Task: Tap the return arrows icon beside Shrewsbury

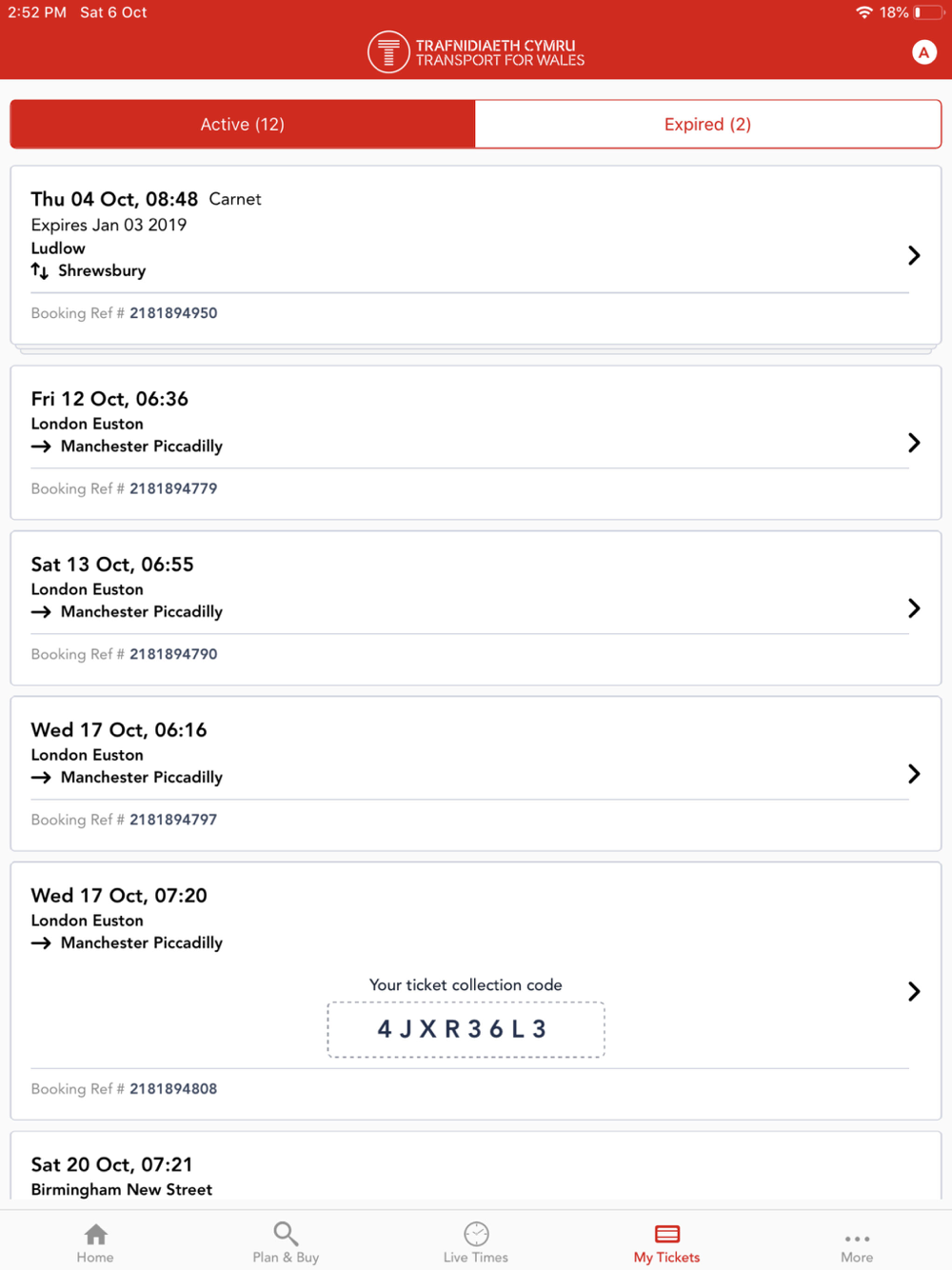Action: click(40, 270)
